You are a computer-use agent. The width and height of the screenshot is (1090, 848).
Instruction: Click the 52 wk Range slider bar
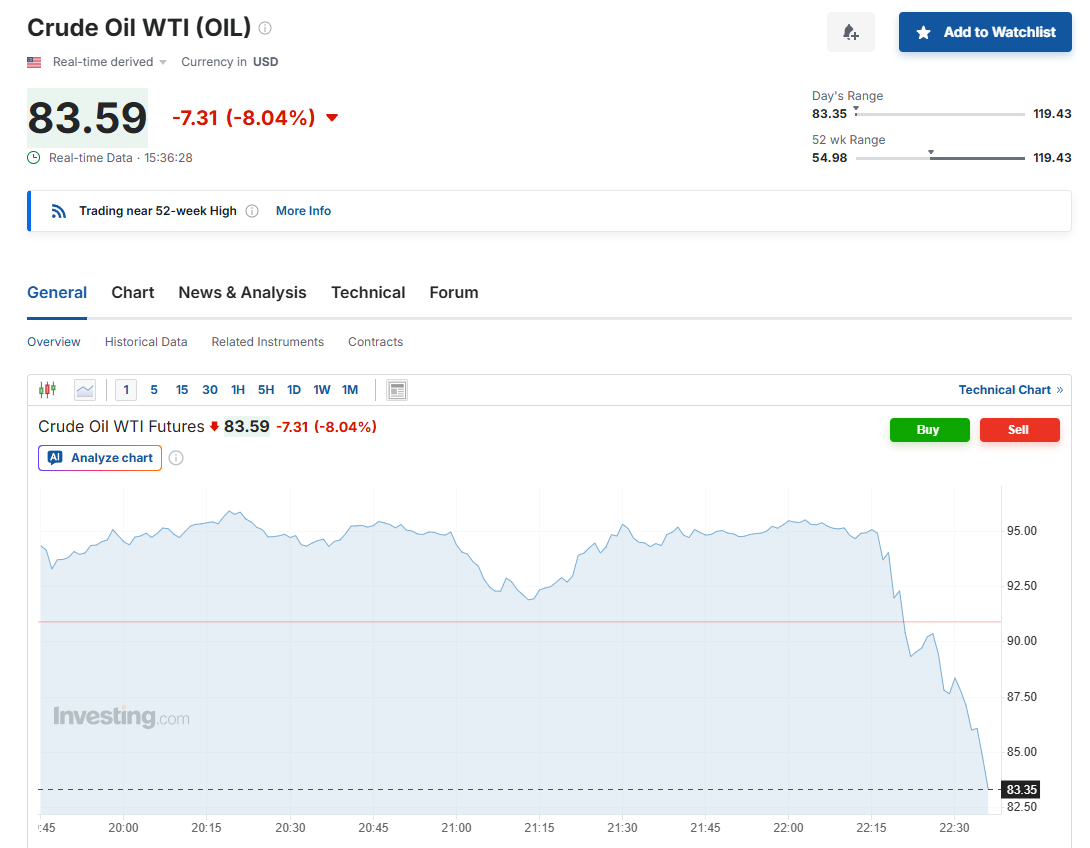[940, 158]
